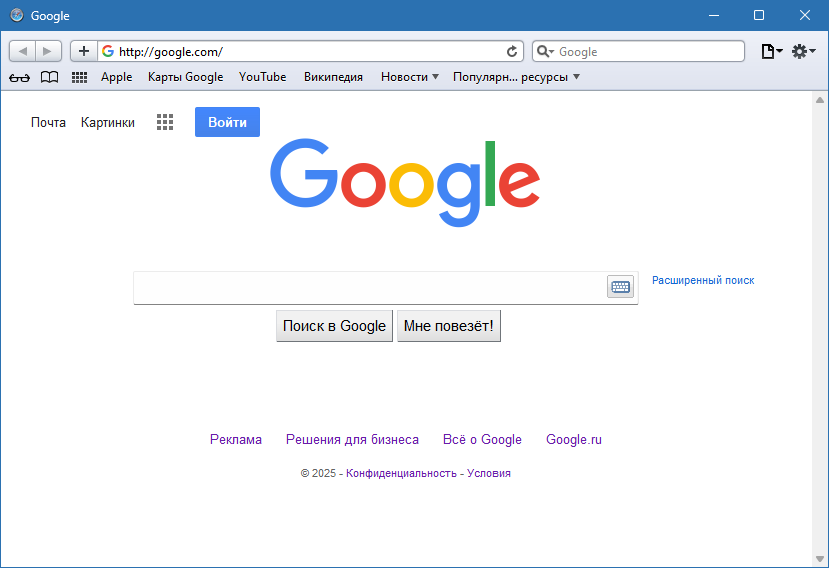This screenshot has width=829, height=568.
Task: Open the on-screen keyboard icon
Action: (620, 287)
